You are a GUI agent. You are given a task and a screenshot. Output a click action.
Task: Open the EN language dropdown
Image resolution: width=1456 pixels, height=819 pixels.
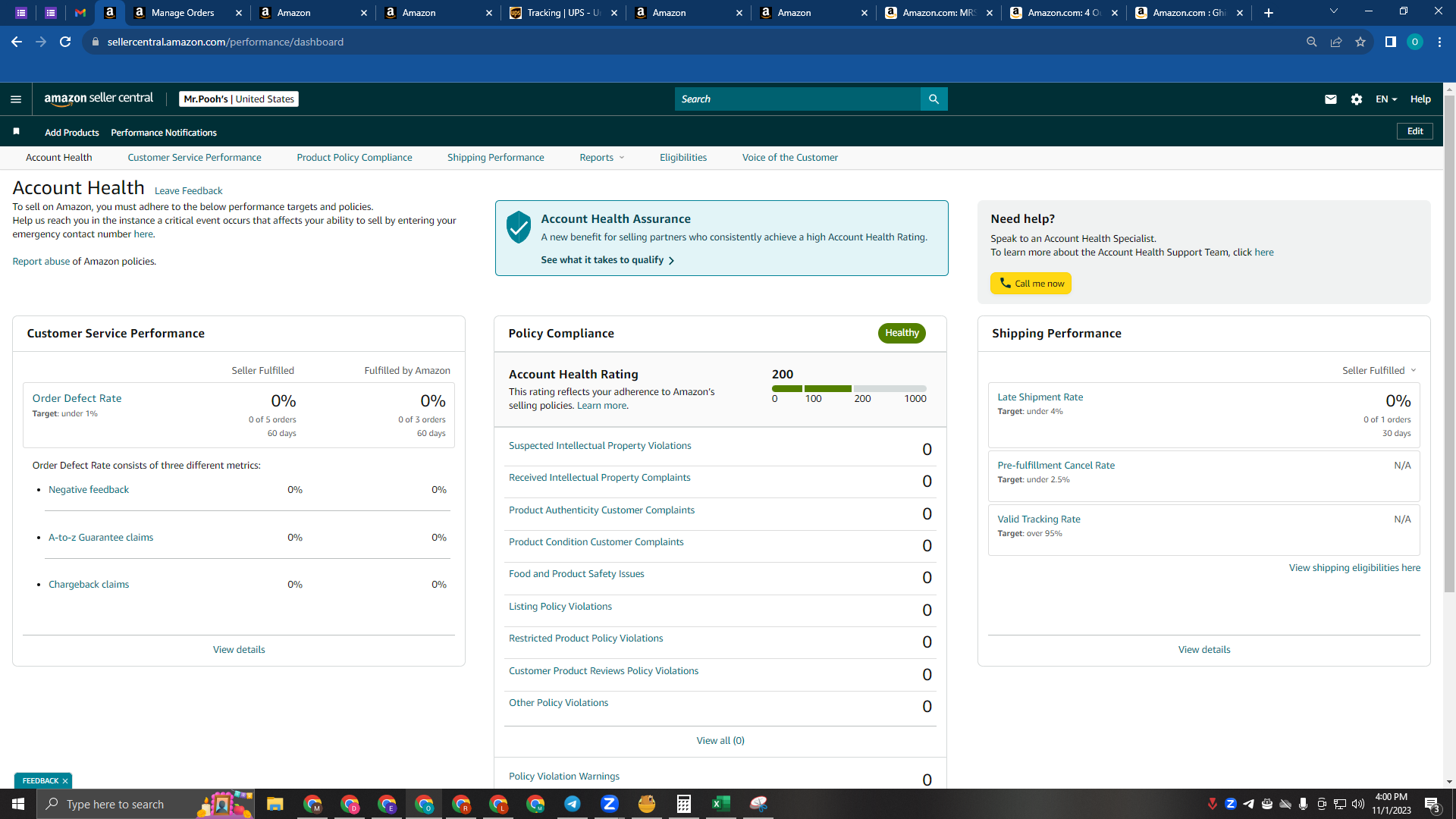pos(1386,99)
